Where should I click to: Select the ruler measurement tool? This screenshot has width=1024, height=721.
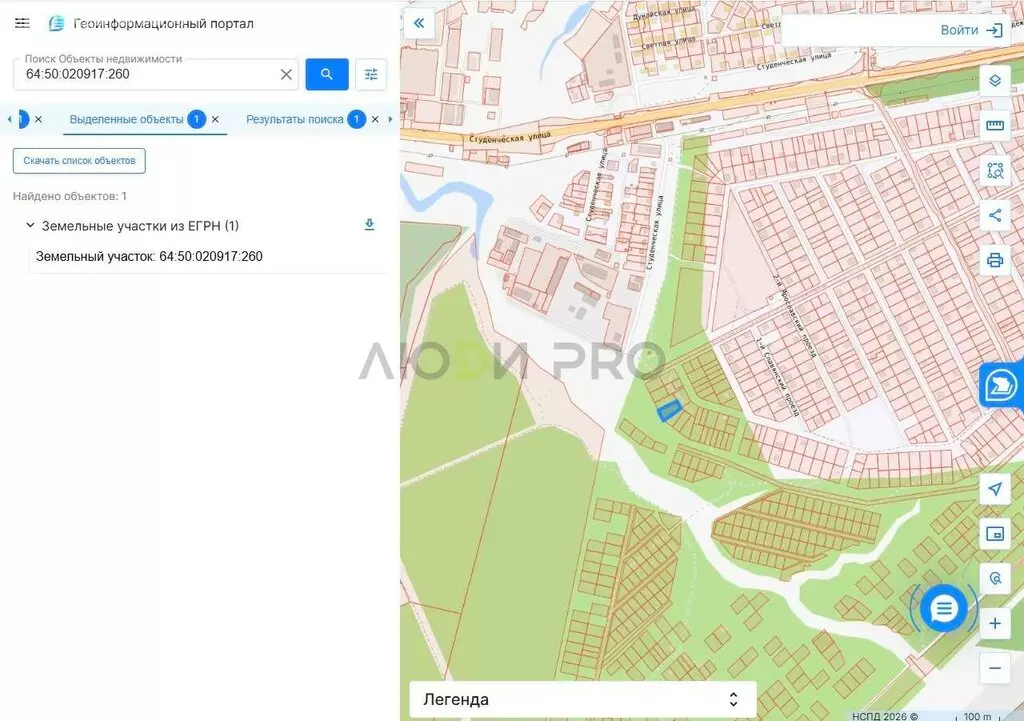tap(995, 125)
